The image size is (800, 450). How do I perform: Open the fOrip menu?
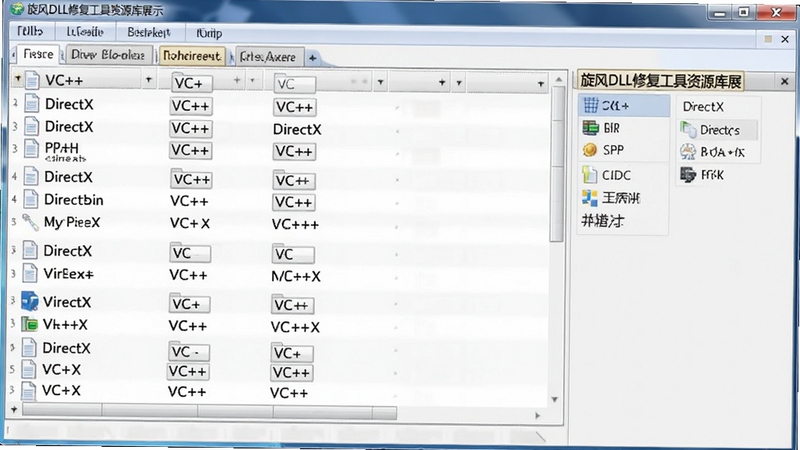[x=209, y=34]
